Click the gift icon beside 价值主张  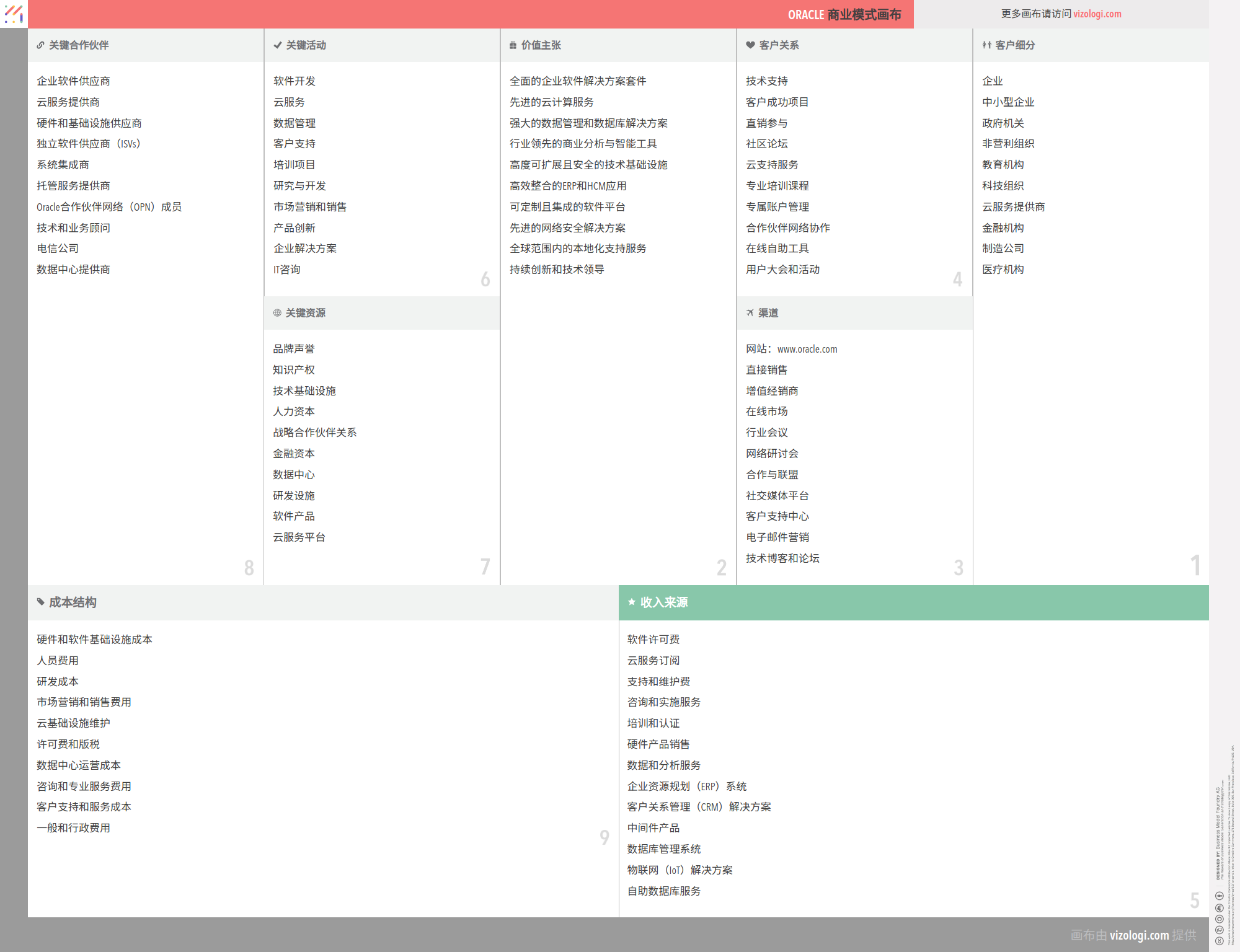tap(513, 45)
